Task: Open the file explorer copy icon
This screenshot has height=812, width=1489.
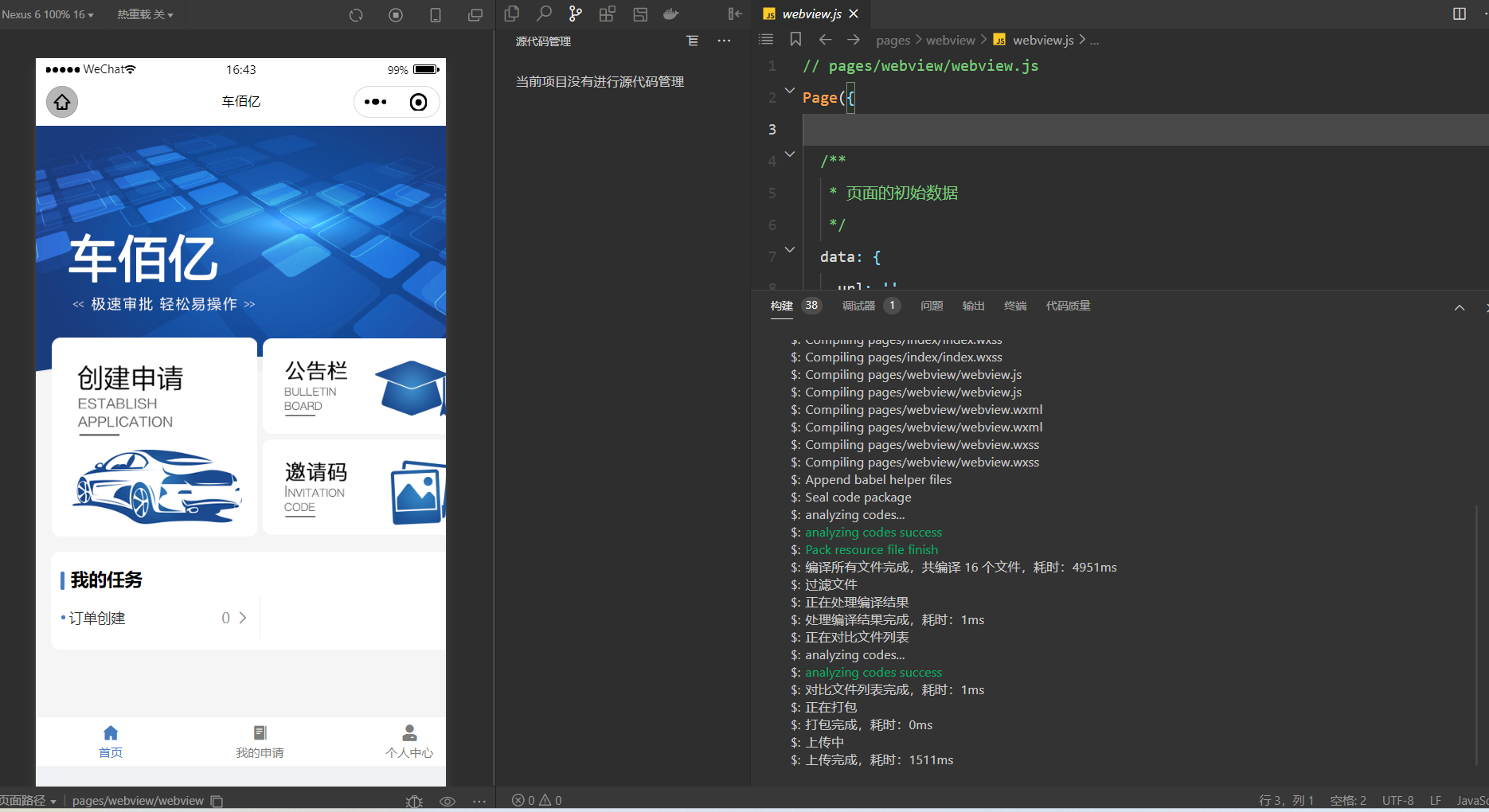Action: (x=512, y=14)
